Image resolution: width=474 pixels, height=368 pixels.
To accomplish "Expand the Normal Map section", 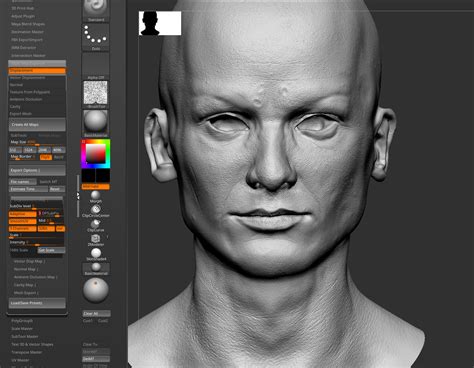I will [26, 269].
